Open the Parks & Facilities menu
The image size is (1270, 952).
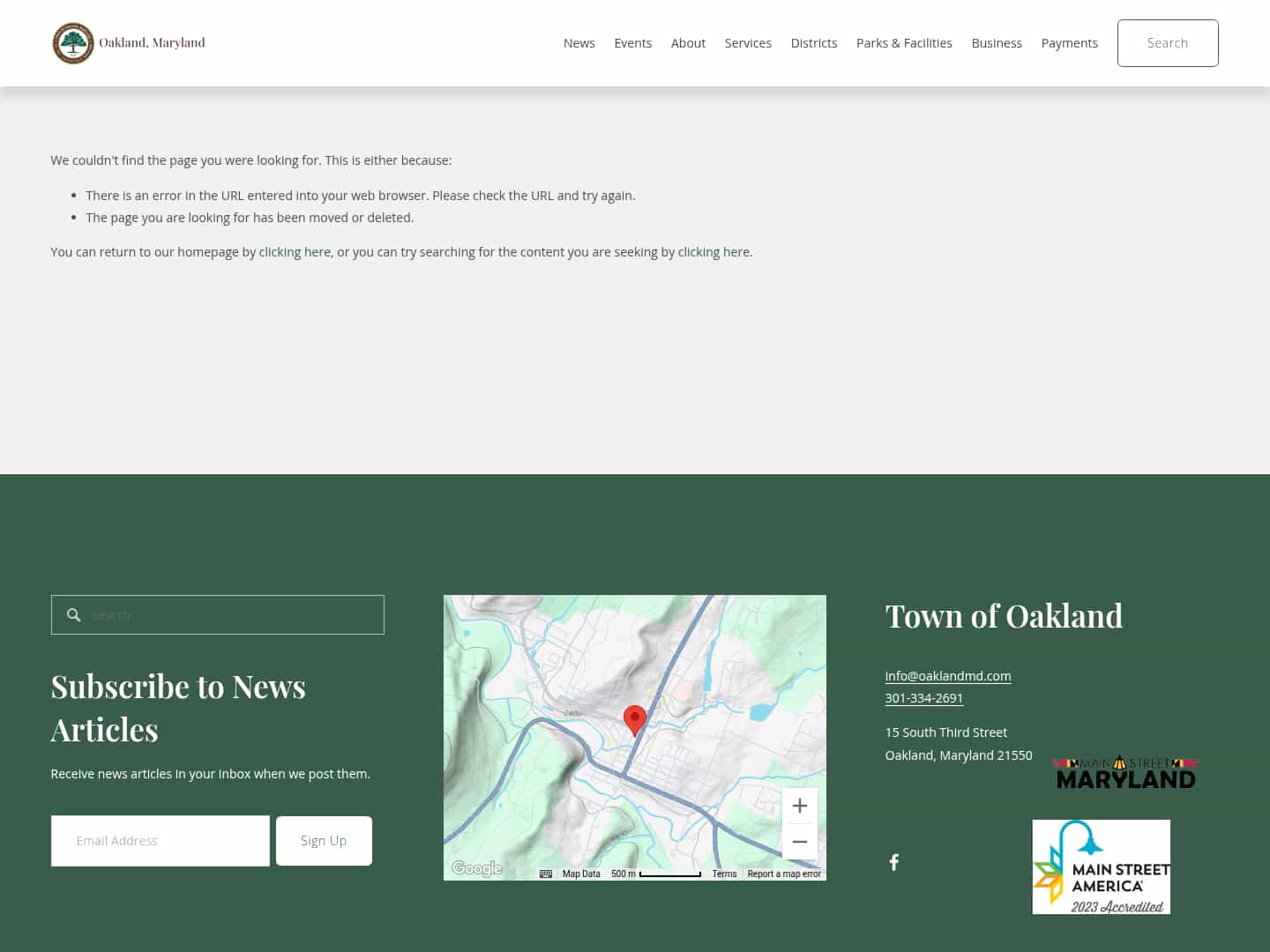click(x=904, y=42)
